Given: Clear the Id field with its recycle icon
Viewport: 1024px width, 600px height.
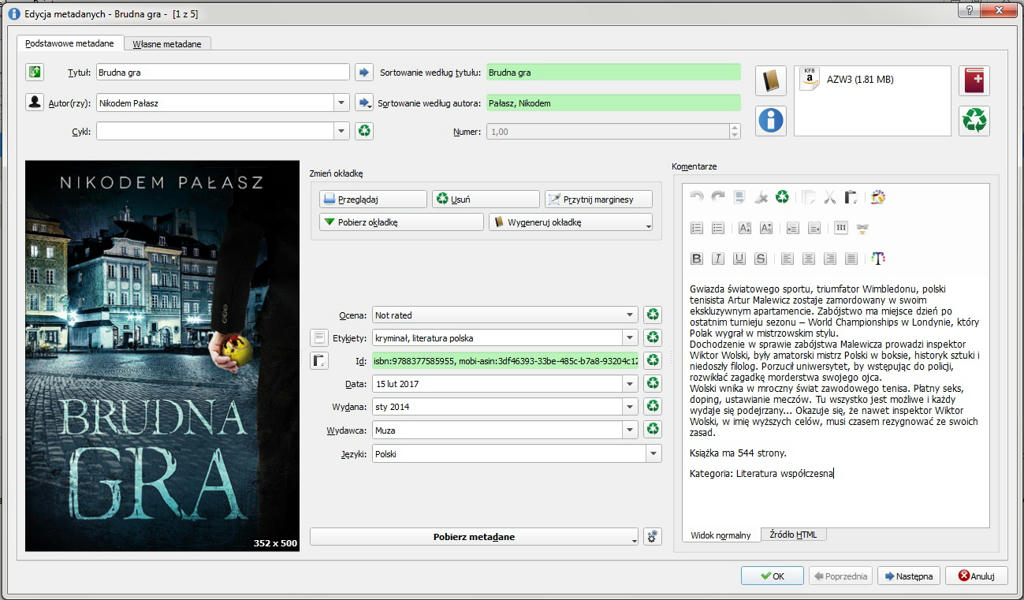Looking at the screenshot, I should [x=652, y=360].
